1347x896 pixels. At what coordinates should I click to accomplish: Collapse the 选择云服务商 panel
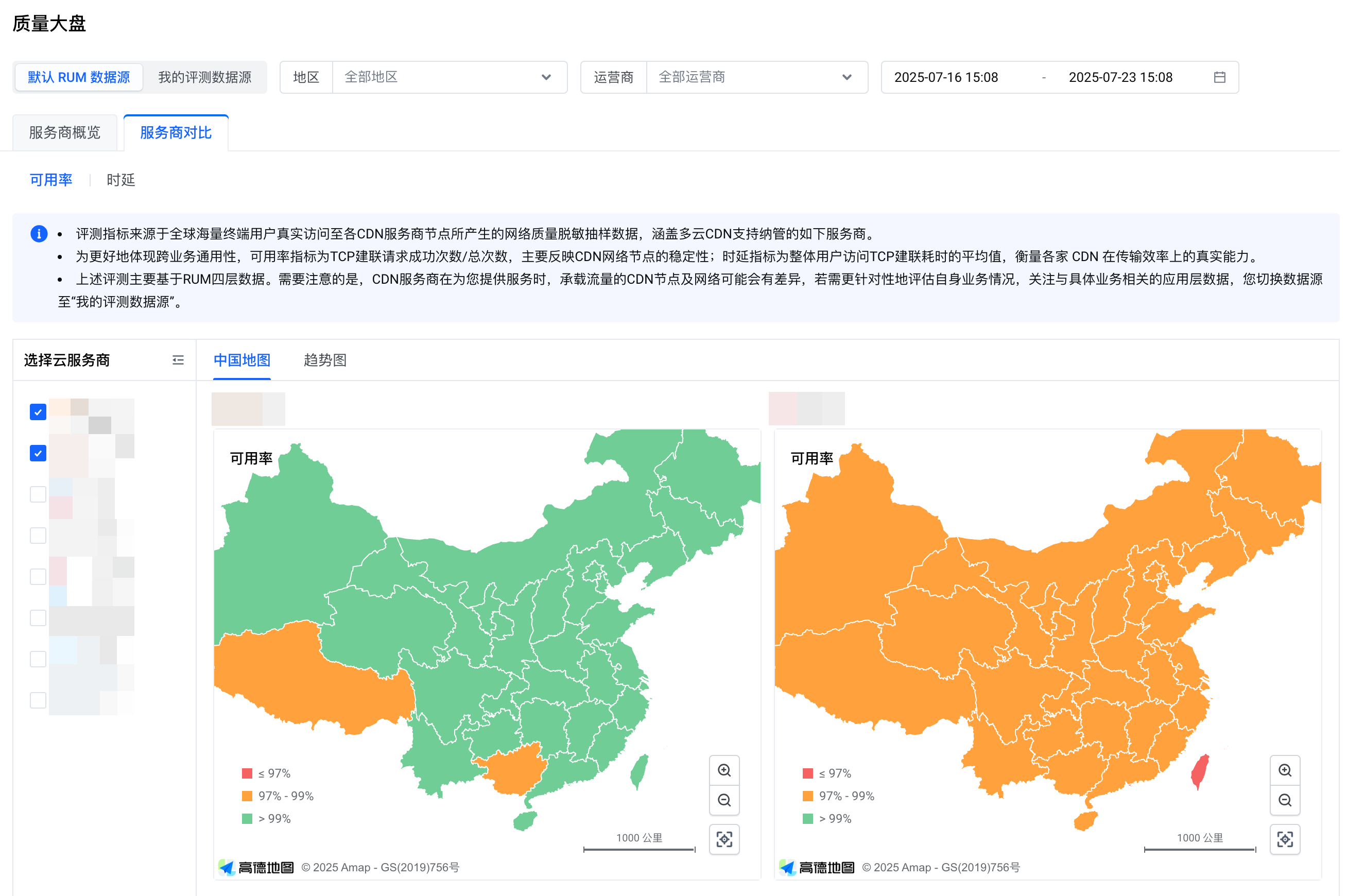178,360
